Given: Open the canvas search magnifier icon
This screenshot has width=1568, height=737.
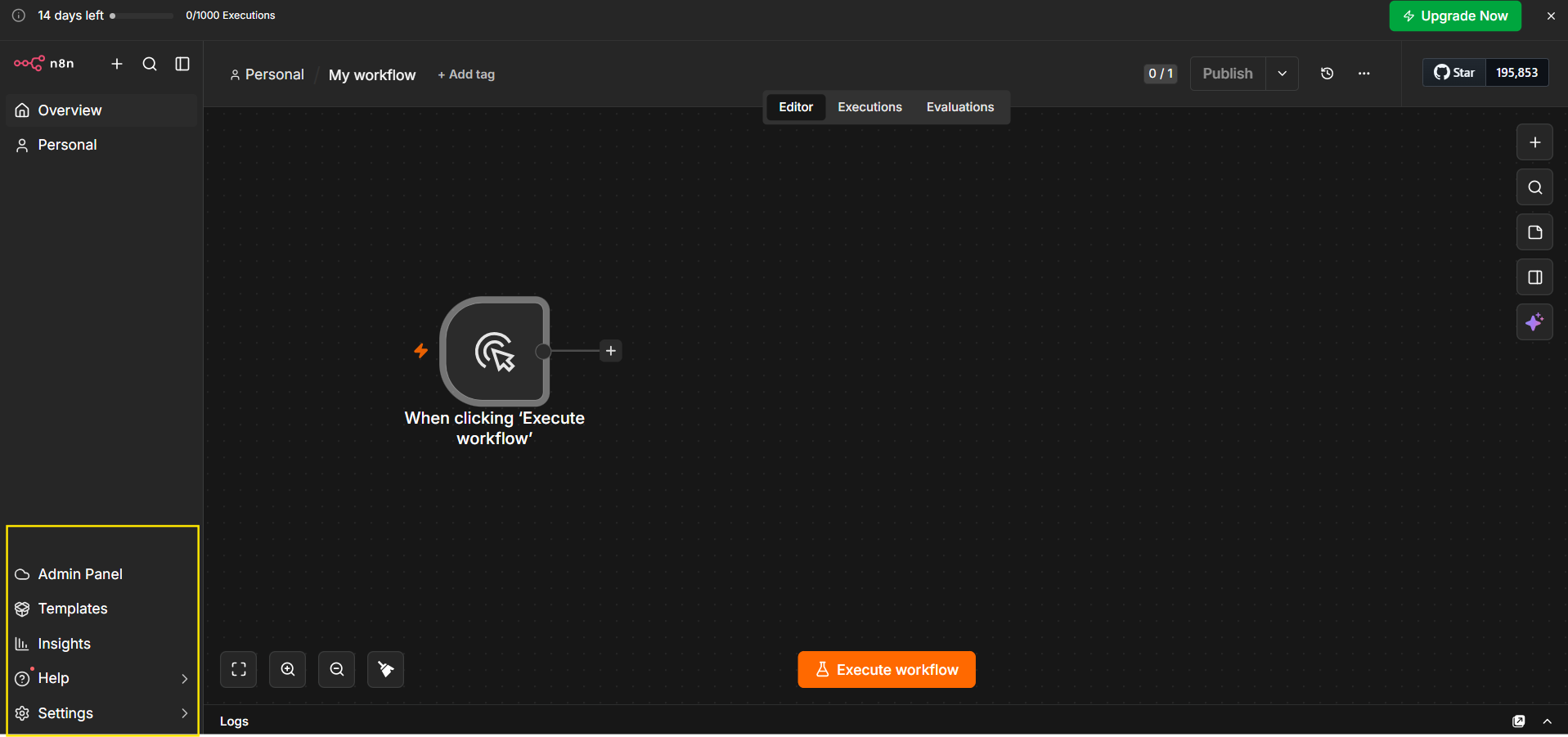Looking at the screenshot, I should pos(1534,187).
